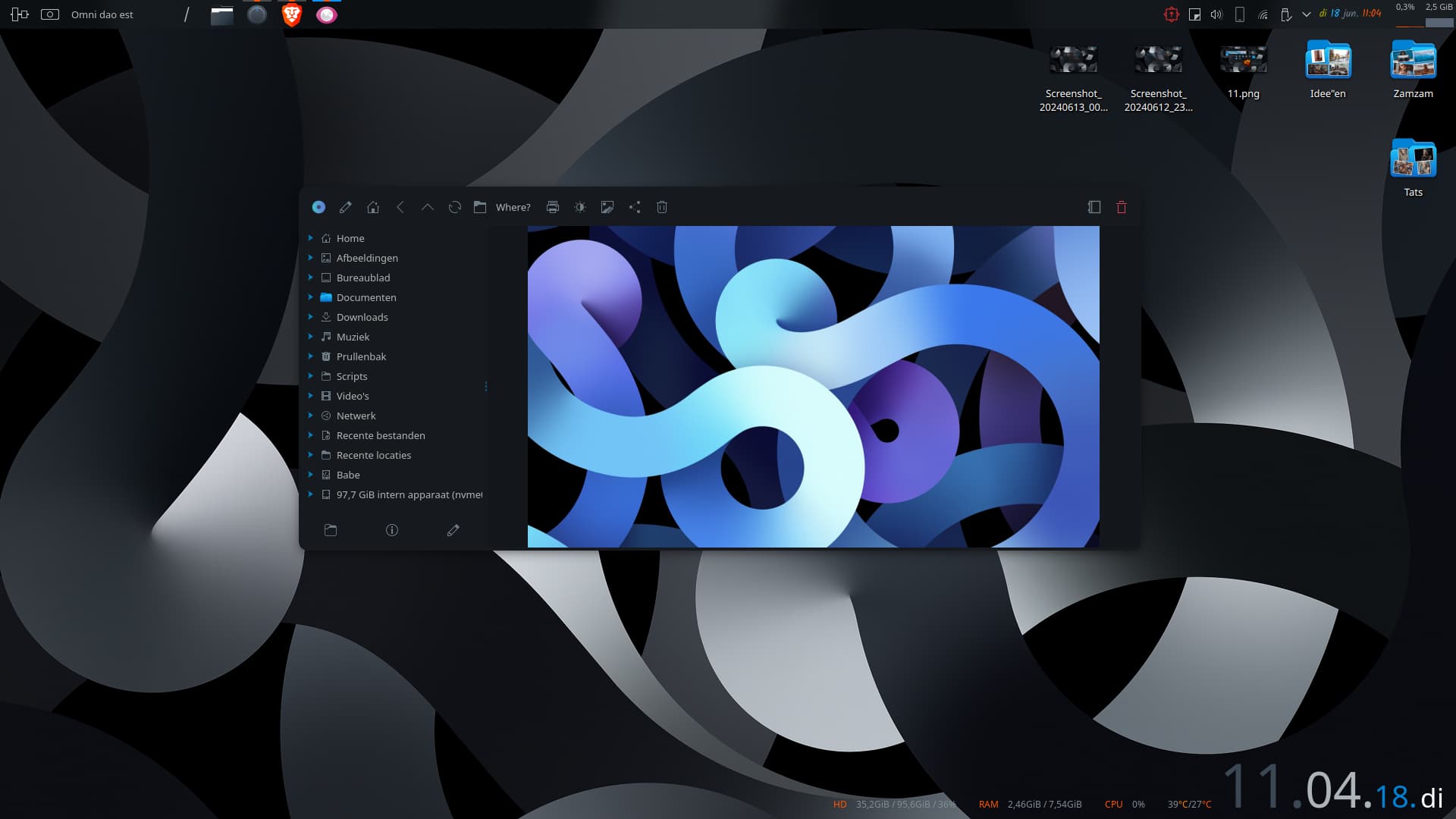
Task: Click the Where? location field
Action: (513, 207)
